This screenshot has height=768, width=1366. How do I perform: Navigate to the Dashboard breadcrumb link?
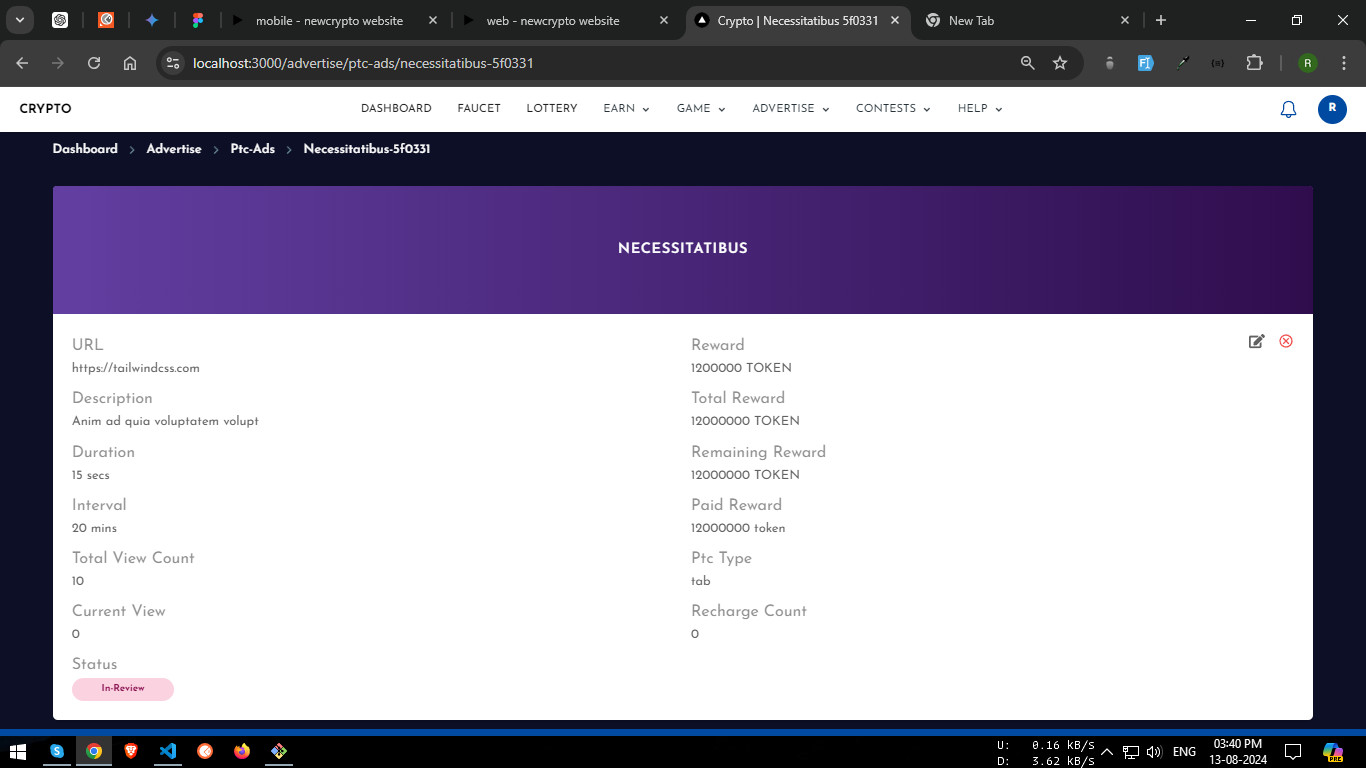point(85,149)
